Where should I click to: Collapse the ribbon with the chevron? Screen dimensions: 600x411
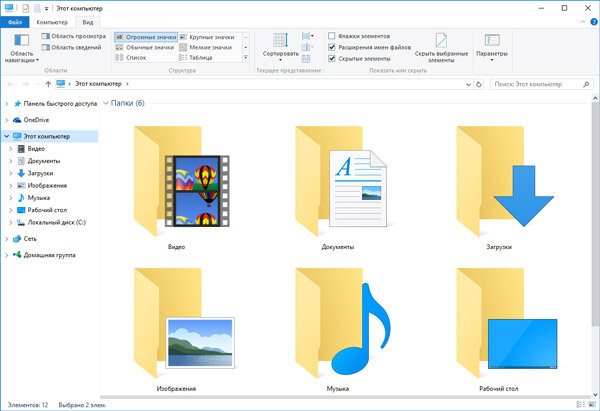coord(583,22)
